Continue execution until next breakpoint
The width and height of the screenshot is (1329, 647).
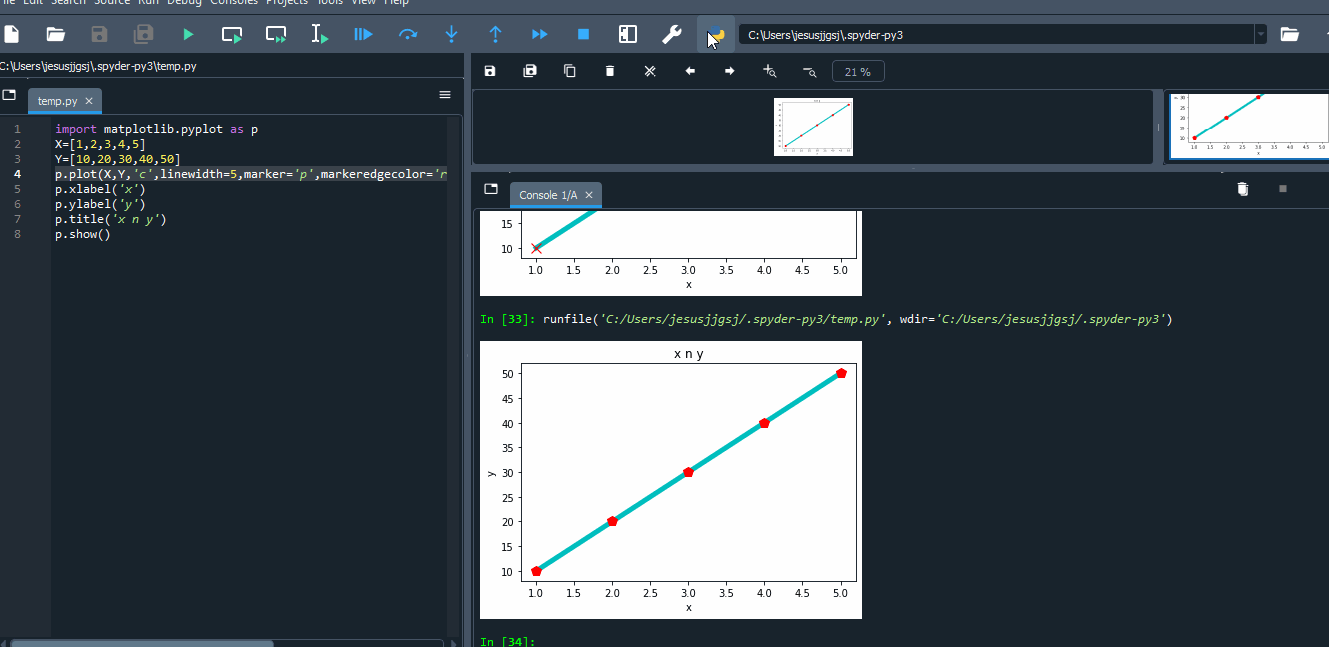[539, 34]
